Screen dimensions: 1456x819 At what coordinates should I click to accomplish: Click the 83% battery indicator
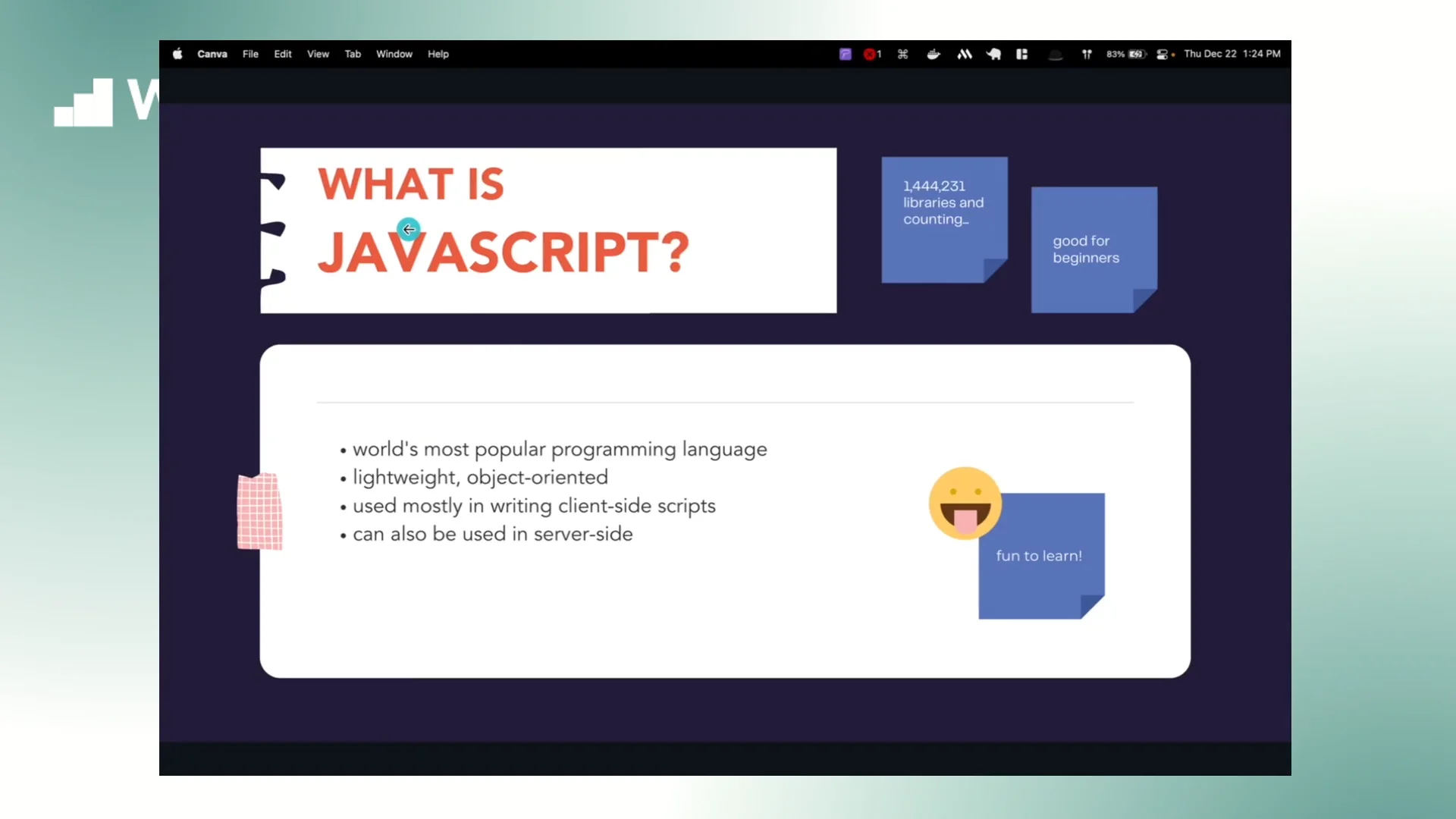(x=1126, y=54)
